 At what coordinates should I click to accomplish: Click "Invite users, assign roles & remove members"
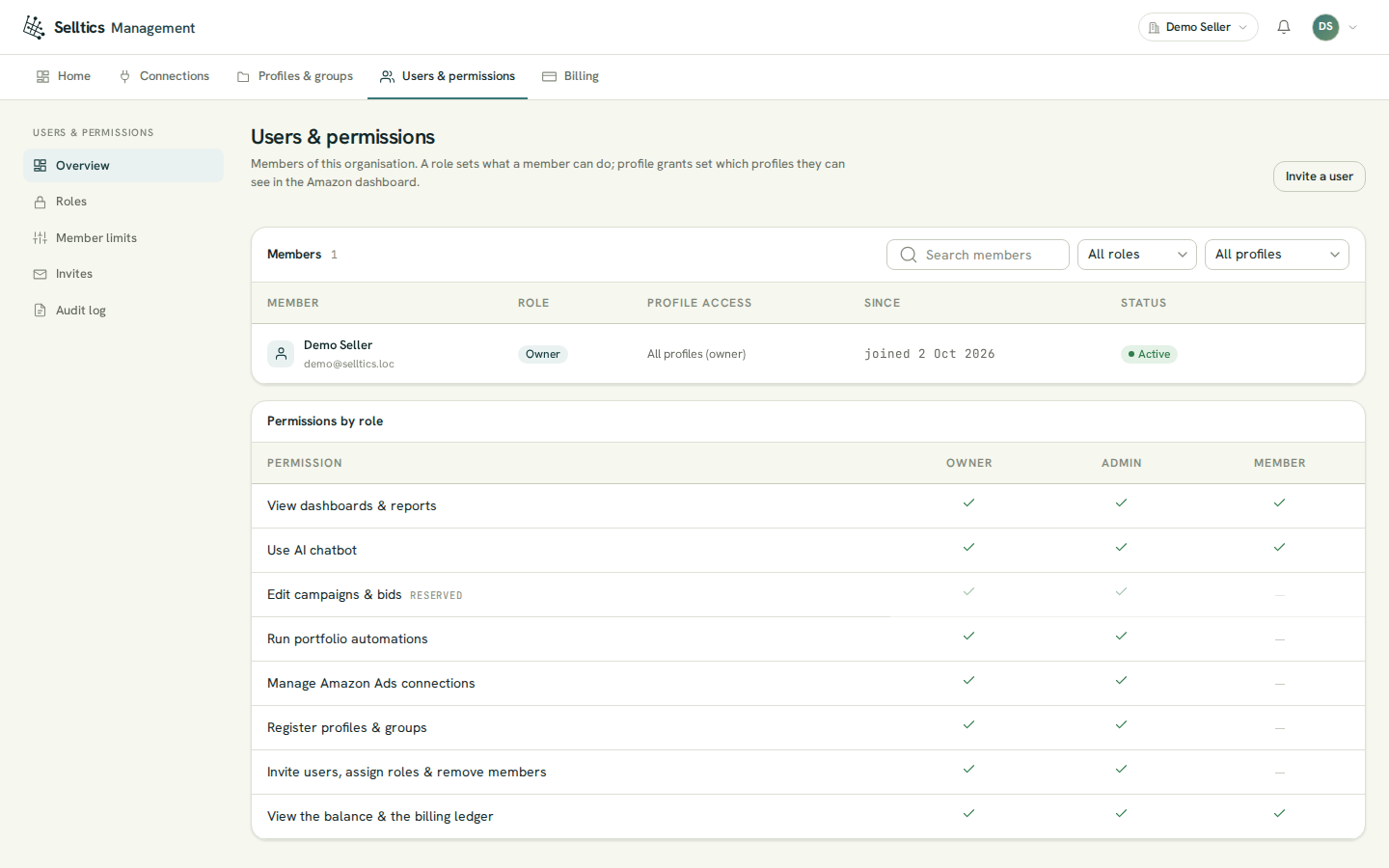point(407,773)
